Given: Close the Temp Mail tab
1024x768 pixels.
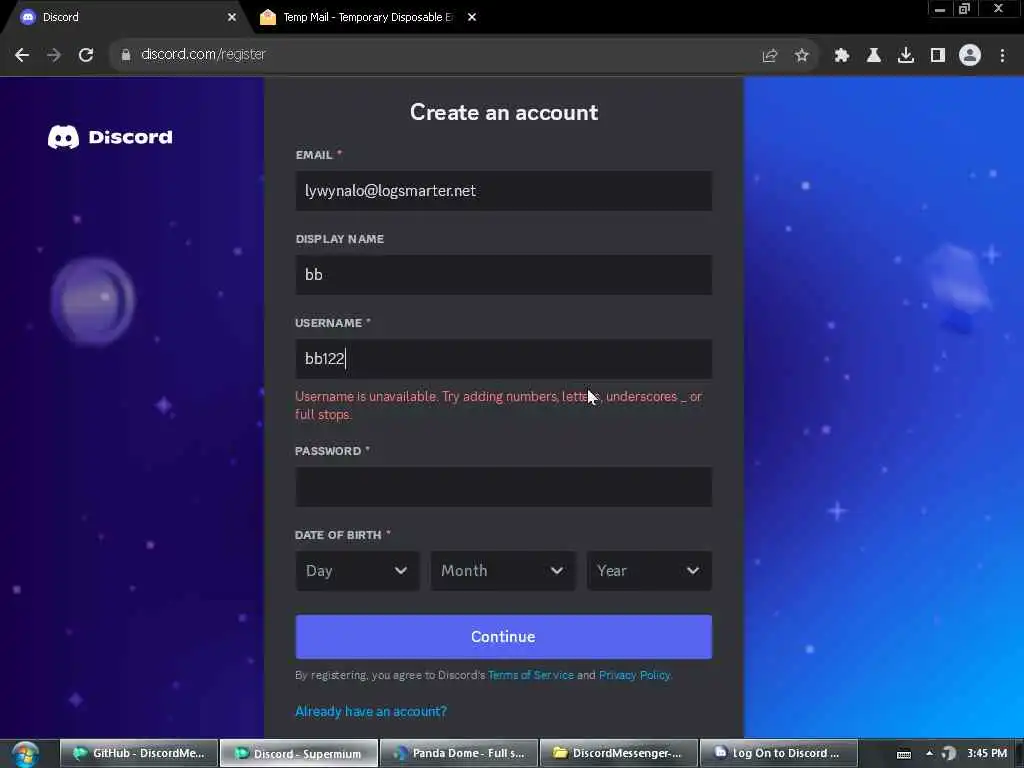Looking at the screenshot, I should pos(472,18).
